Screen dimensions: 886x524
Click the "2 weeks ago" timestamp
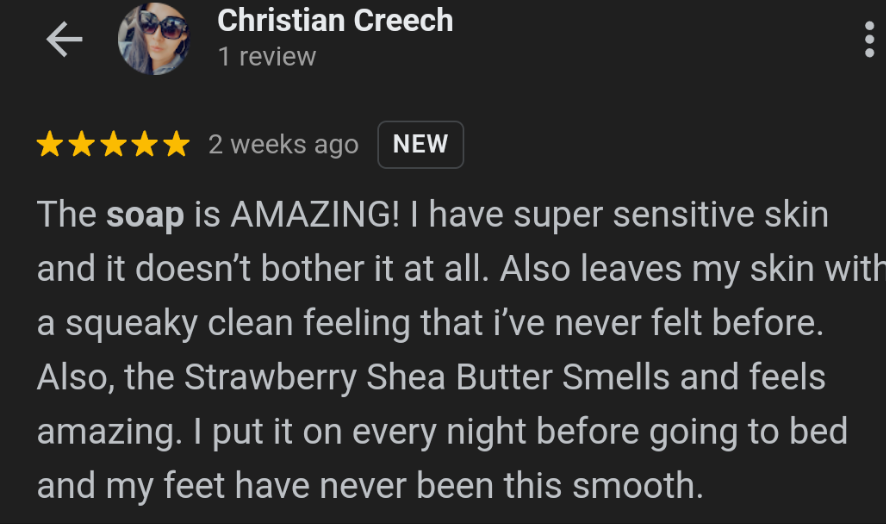(x=283, y=145)
